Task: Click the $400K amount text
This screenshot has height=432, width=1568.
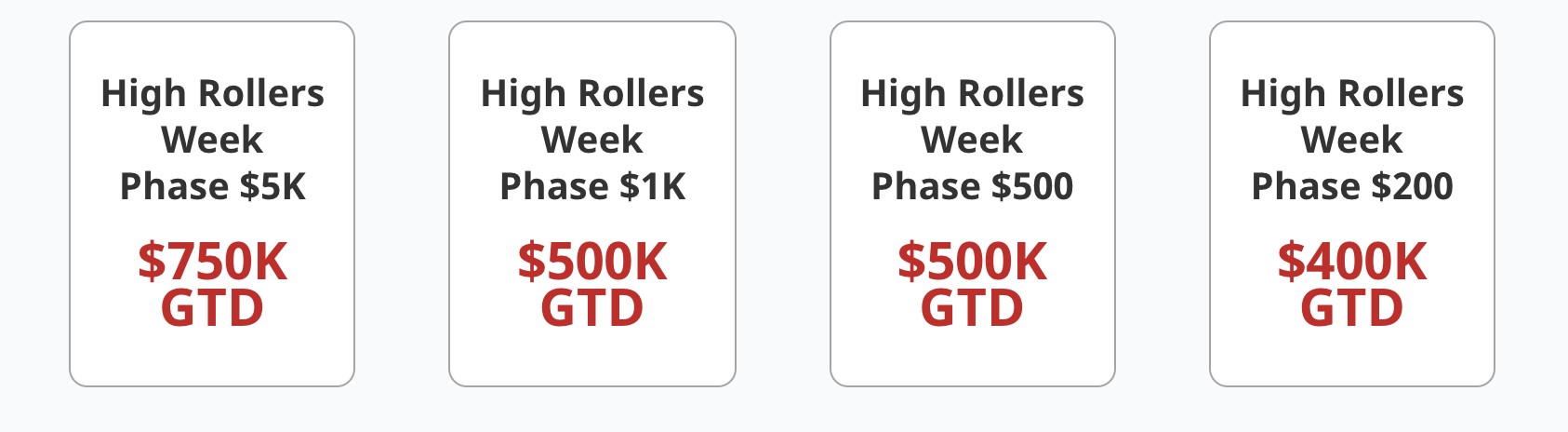Action: point(1351,262)
